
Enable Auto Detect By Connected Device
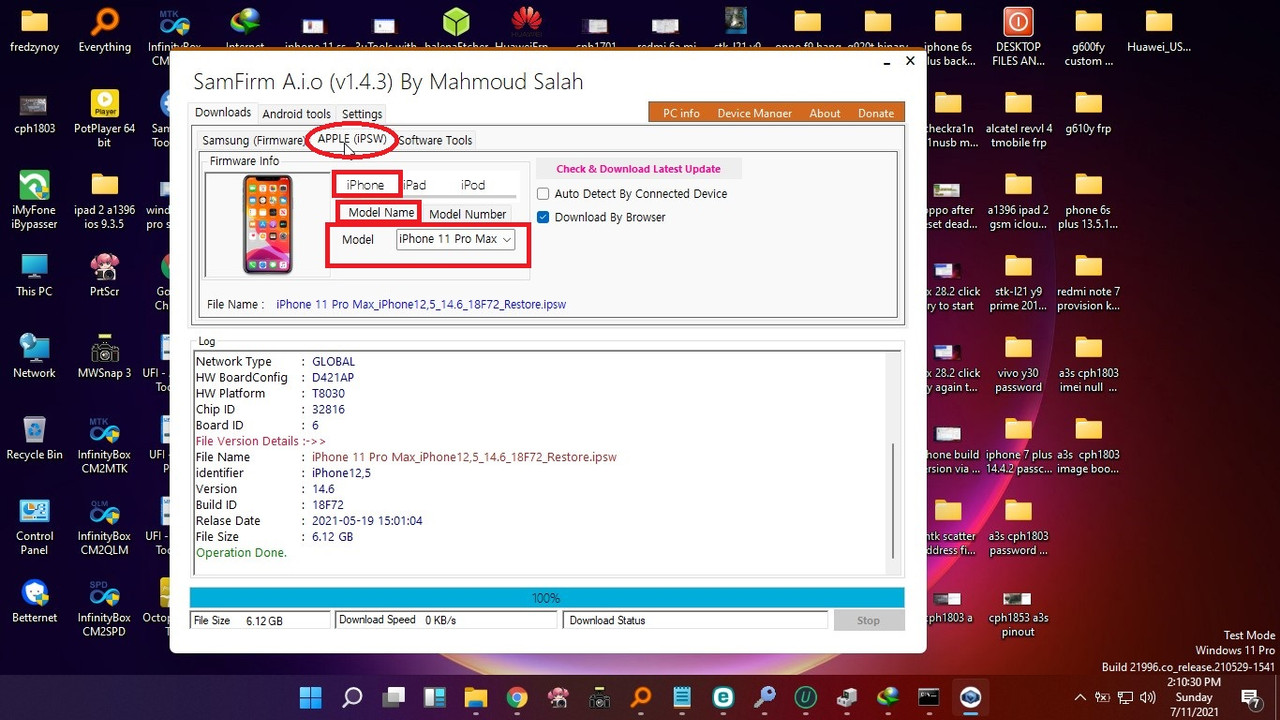pyautogui.click(x=542, y=193)
